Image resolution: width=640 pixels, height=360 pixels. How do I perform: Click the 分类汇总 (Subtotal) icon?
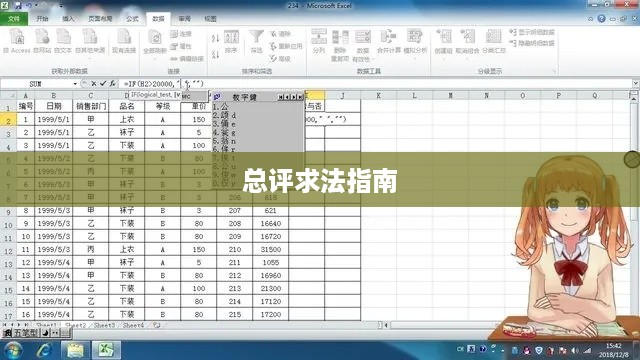coord(493,41)
